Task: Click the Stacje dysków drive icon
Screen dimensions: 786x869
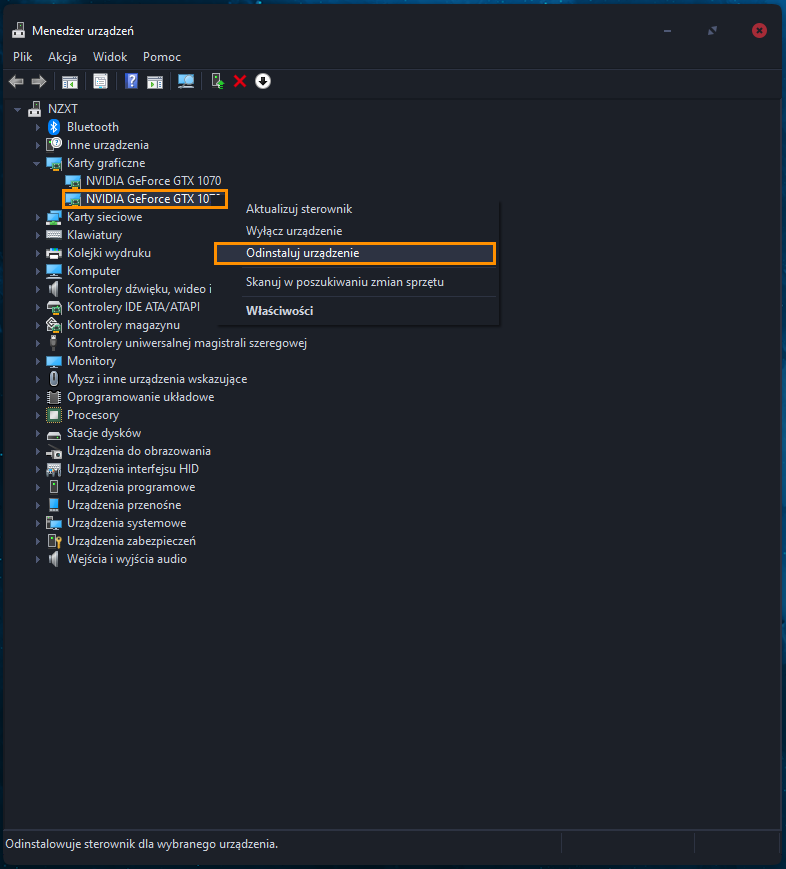Action: pos(54,434)
